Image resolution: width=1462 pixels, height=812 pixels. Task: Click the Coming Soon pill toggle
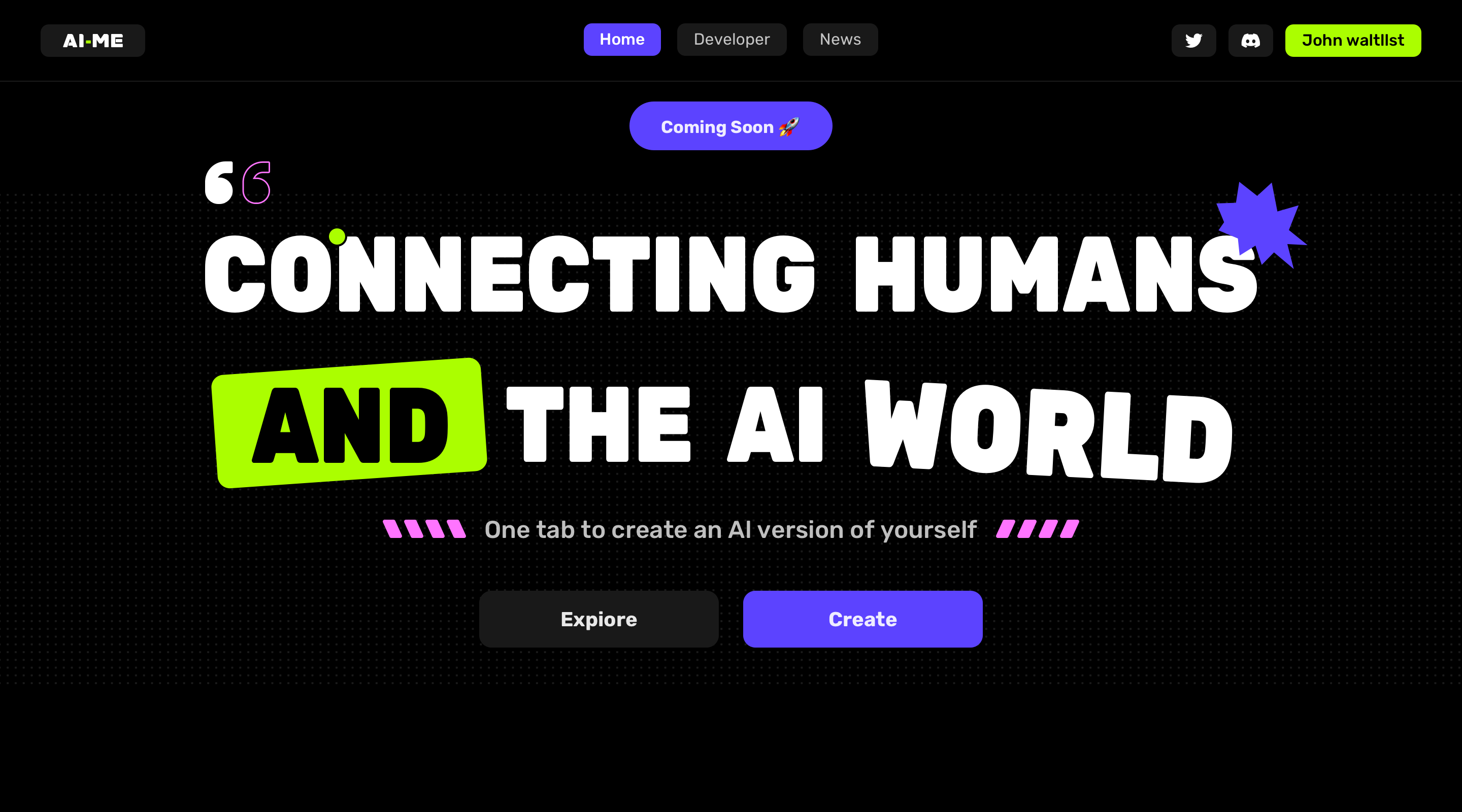[731, 126]
